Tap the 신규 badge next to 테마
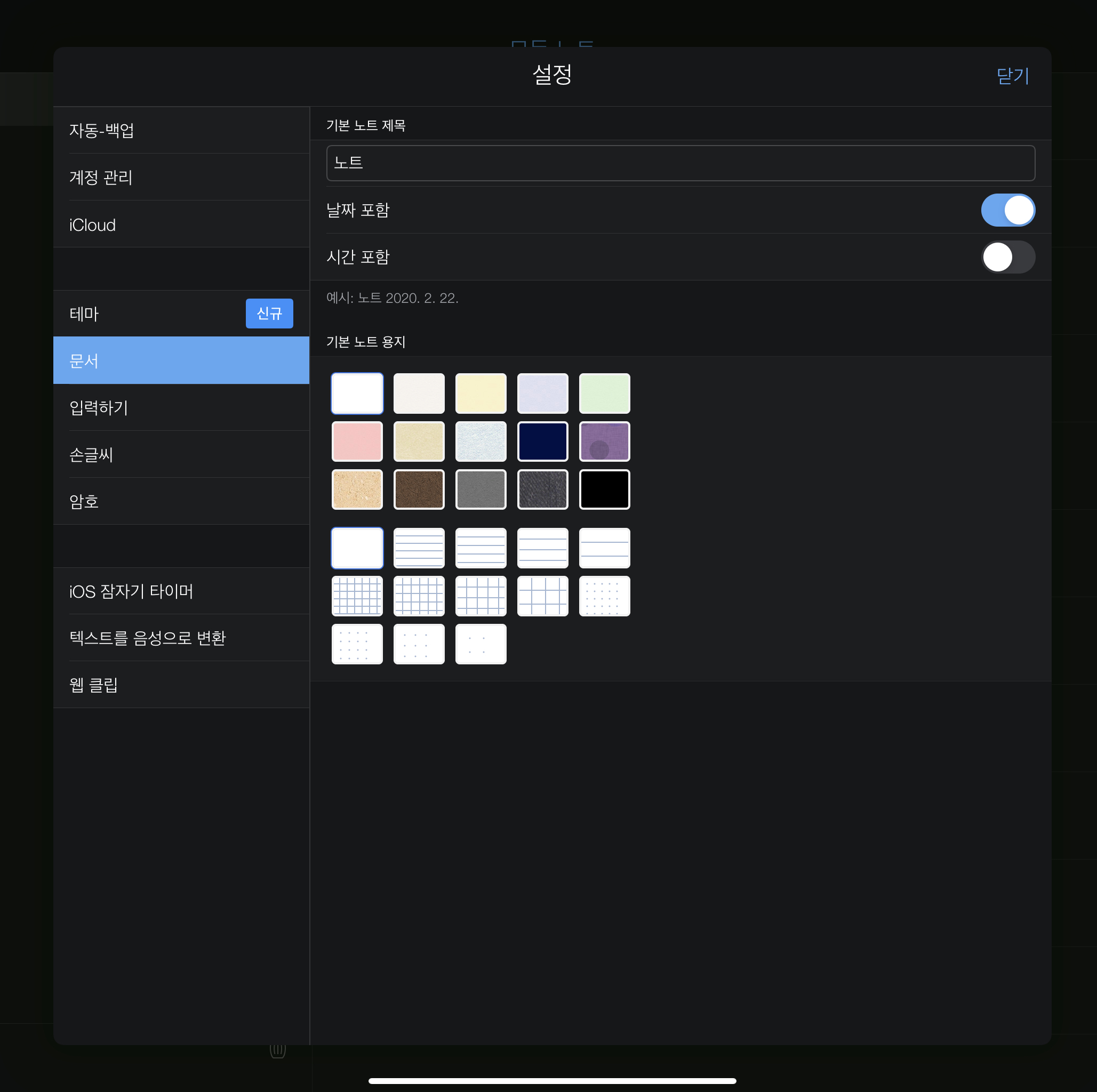This screenshot has height=1092, width=1097. pos(269,314)
